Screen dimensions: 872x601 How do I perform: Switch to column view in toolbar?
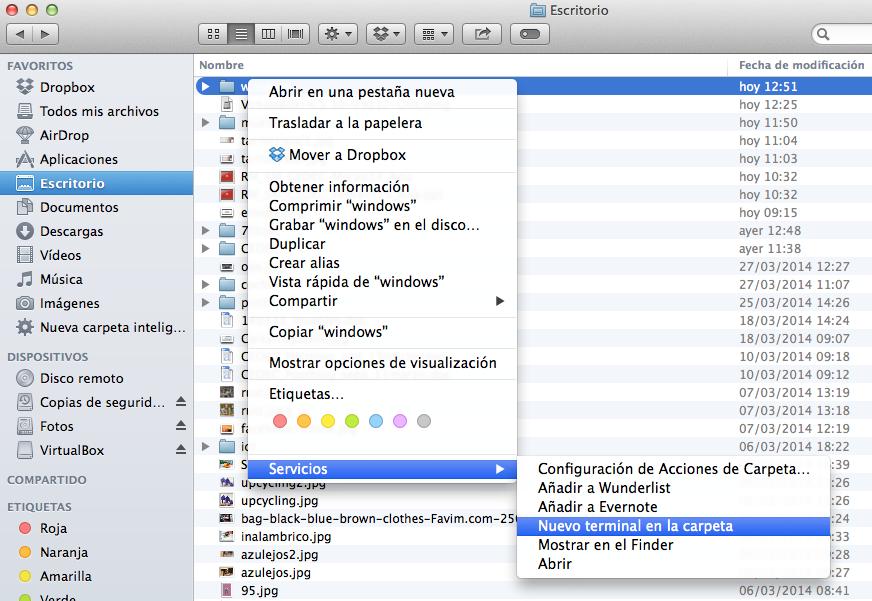click(x=268, y=34)
